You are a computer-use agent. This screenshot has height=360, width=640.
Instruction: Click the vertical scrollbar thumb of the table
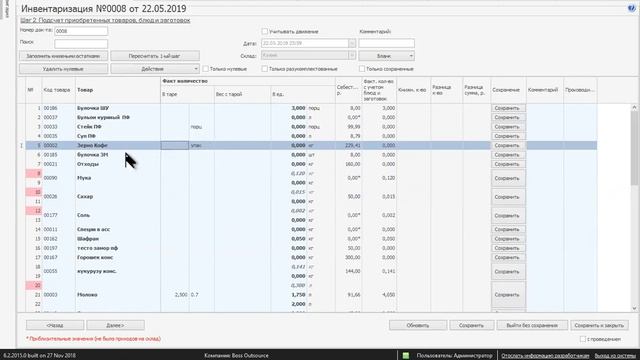tap(634, 149)
